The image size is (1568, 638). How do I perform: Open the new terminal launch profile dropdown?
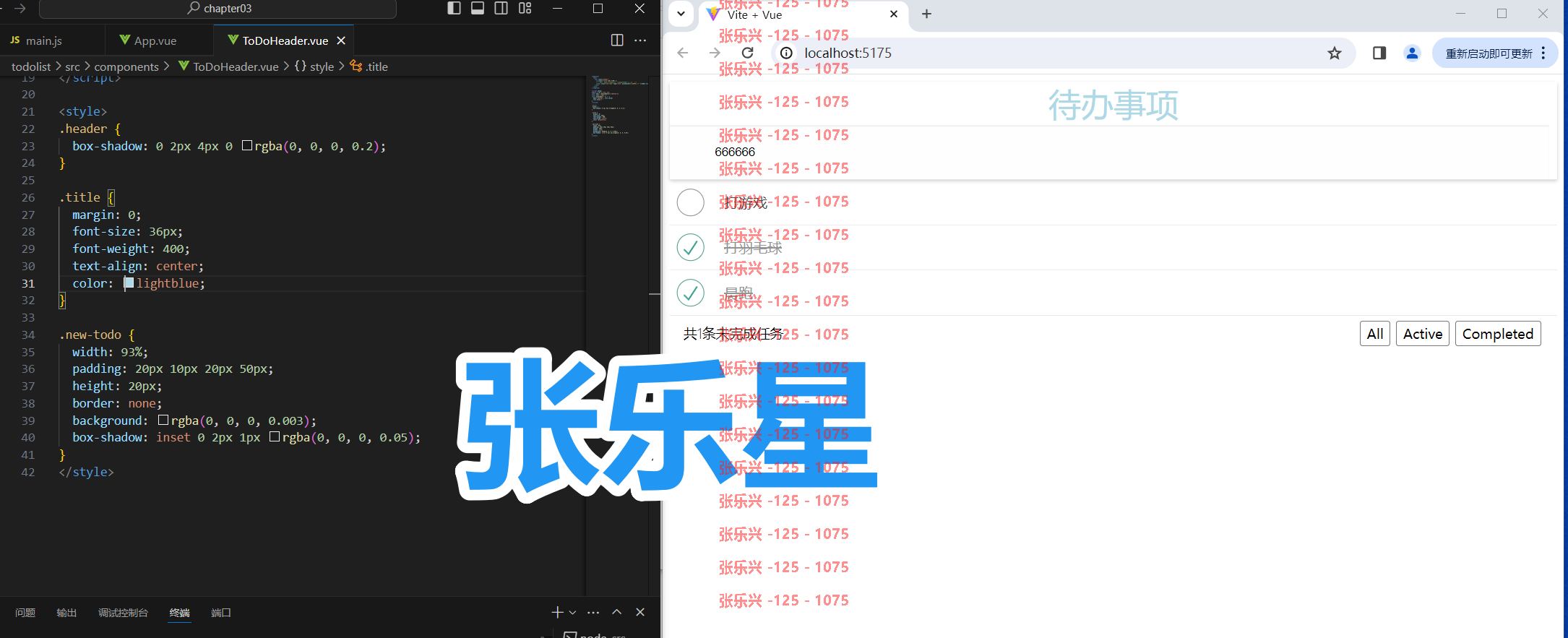(572, 613)
